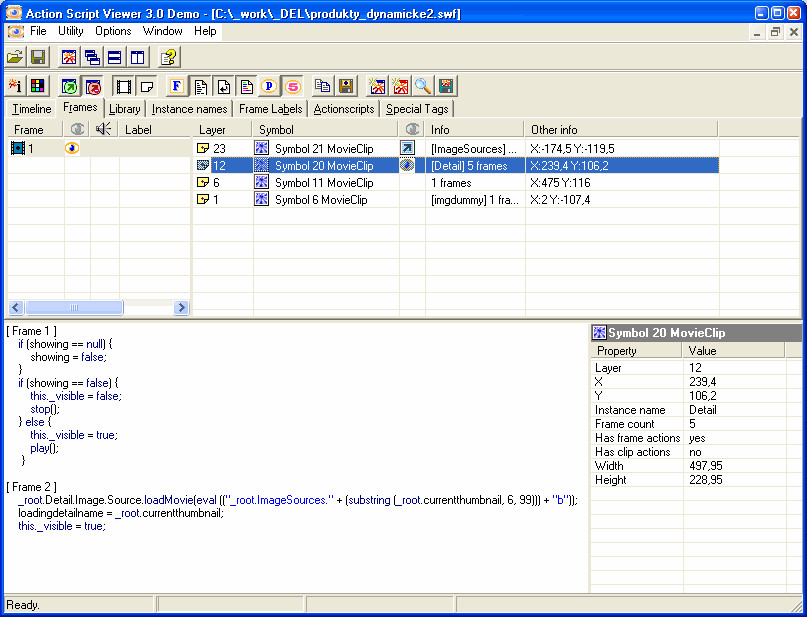This screenshot has width=807, height=617.
Task: Click the sticky note toolbar icon
Action: pyautogui.click(x=147, y=86)
